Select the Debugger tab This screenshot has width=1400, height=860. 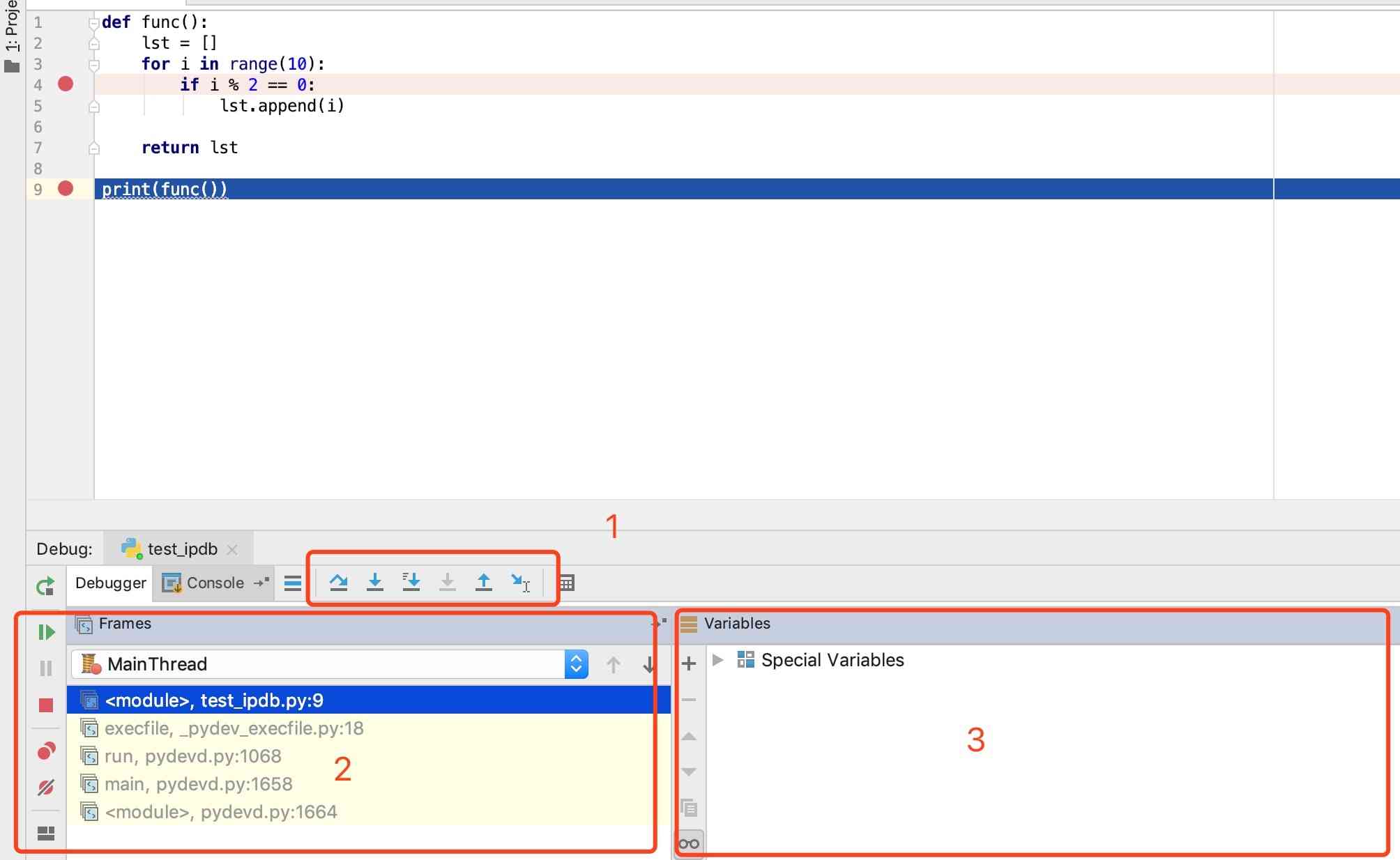[110, 583]
